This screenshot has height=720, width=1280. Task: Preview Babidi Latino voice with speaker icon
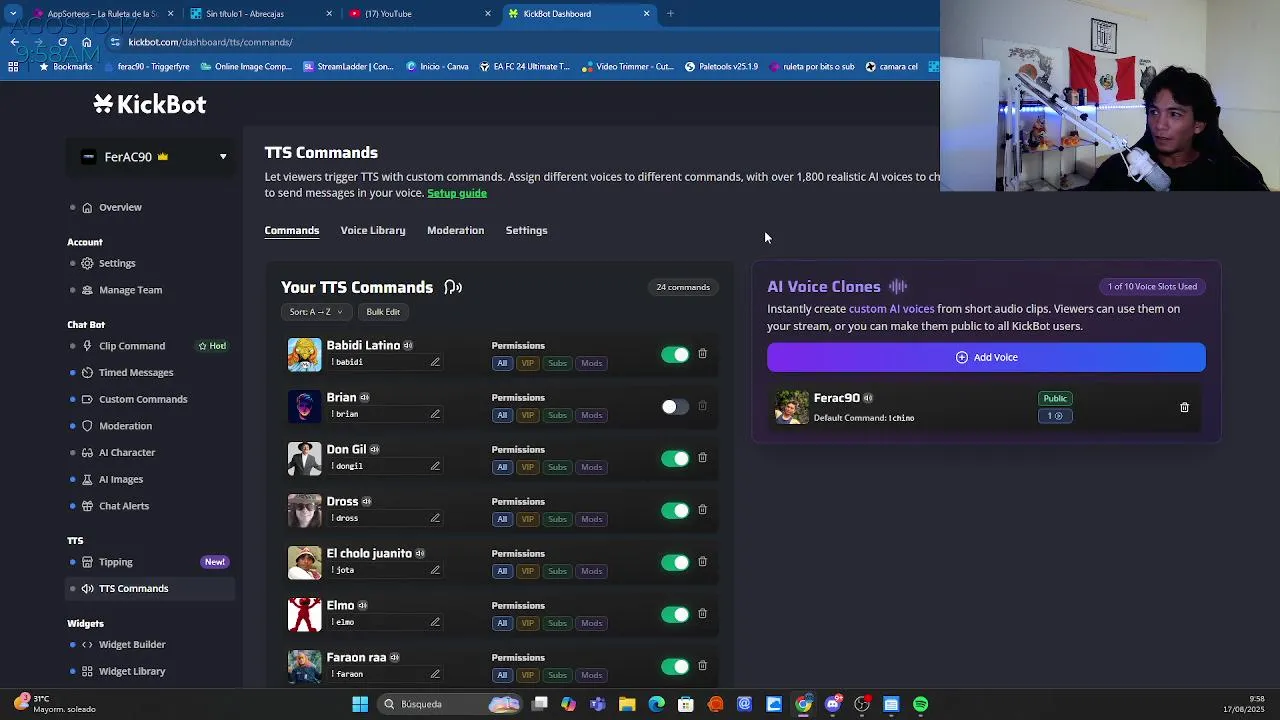coord(408,345)
